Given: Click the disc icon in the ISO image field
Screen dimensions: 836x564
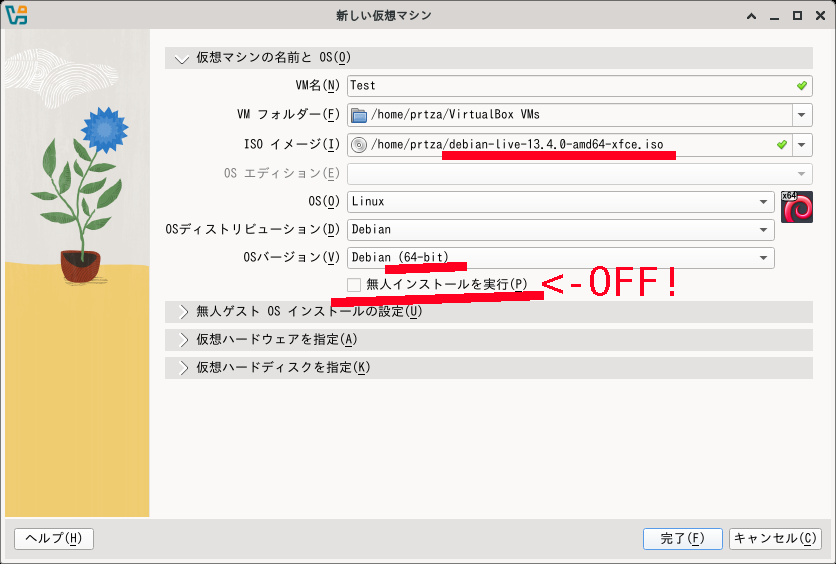Looking at the screenshot, I should (x=360, y=145).
